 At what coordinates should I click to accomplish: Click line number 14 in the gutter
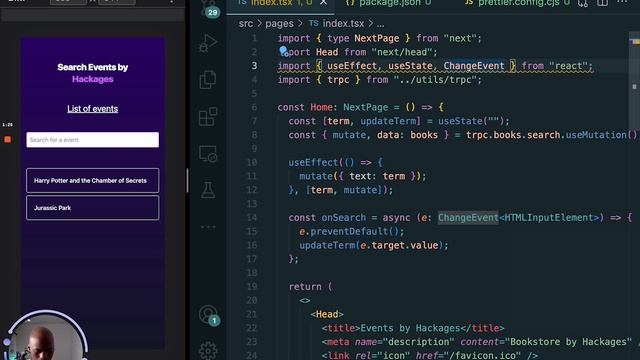point(252,218)
